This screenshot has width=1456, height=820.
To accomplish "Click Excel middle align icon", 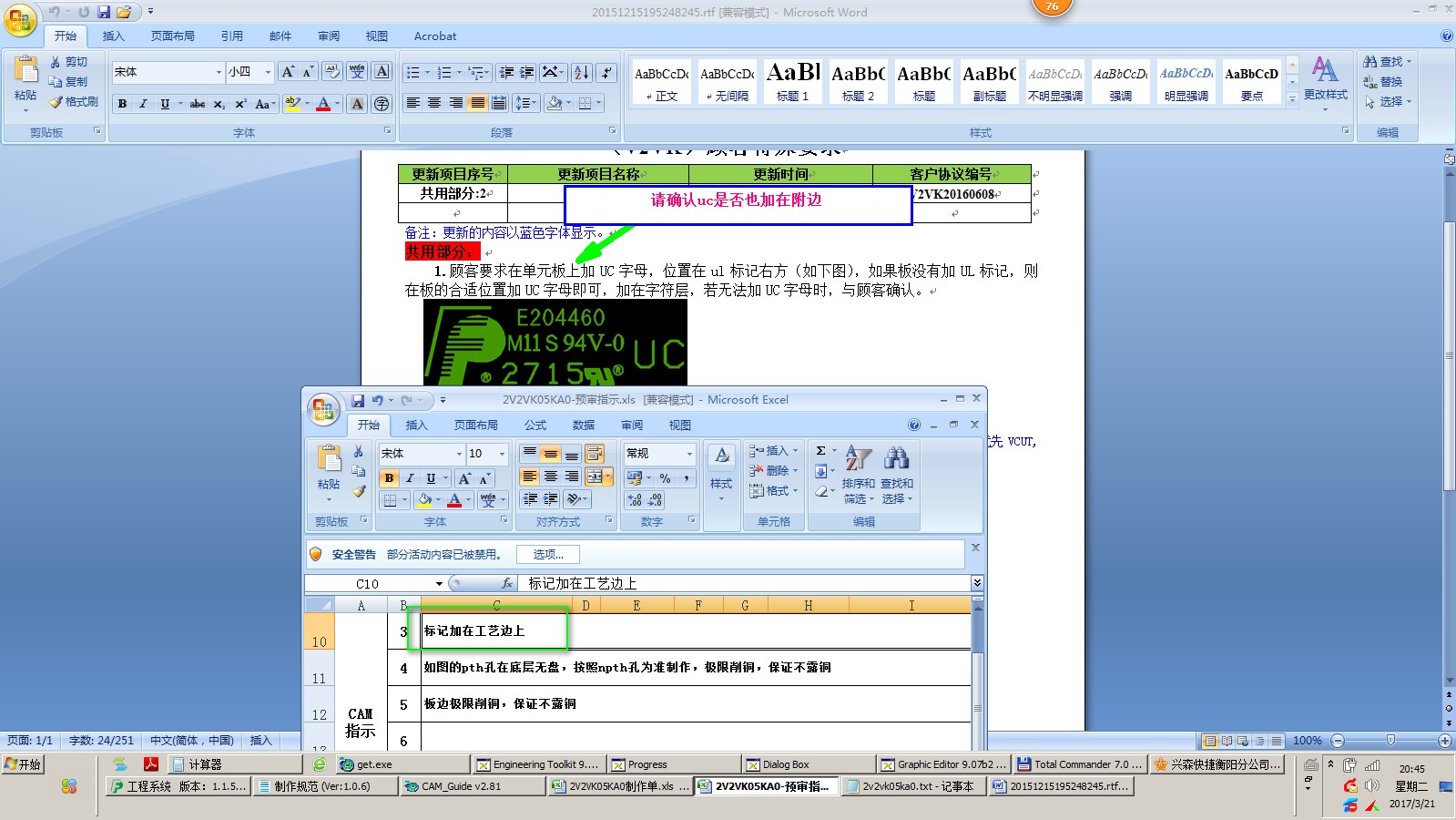I will click(x=551, y=454).
